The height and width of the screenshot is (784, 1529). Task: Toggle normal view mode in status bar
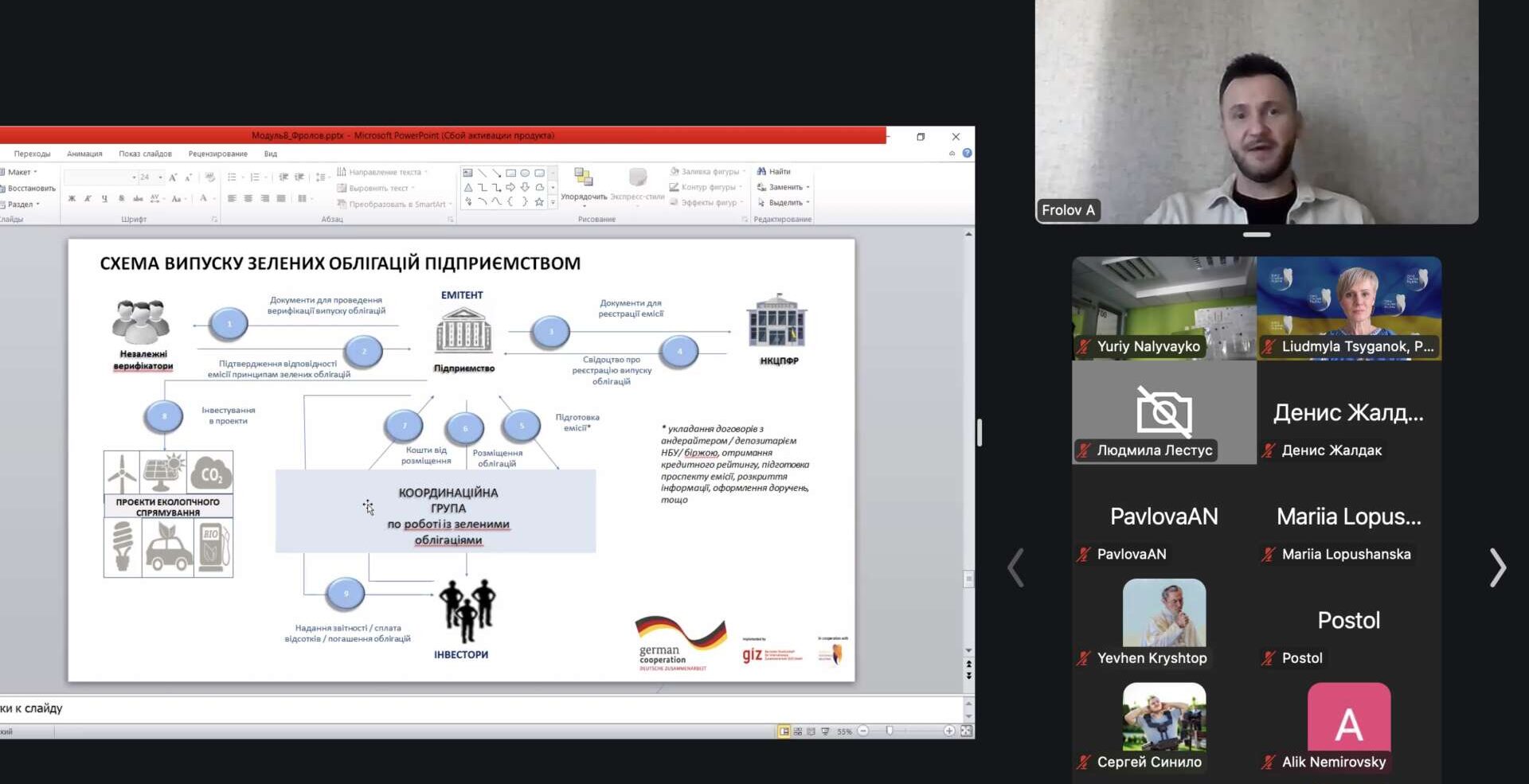[x=784, y=731]
